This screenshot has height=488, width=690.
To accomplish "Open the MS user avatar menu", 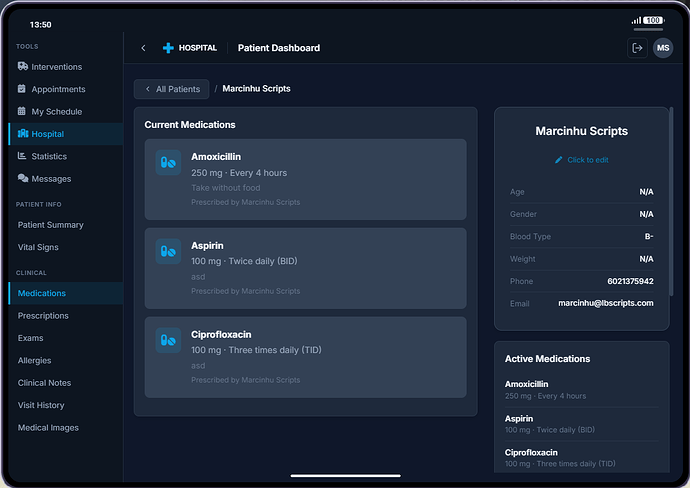I will point(663,48).
